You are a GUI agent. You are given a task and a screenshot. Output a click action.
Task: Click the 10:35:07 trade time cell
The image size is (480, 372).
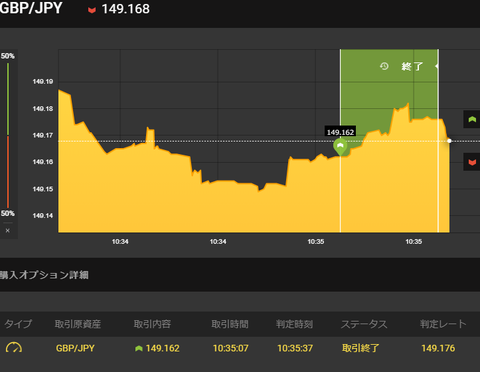[x=231, y=348]
